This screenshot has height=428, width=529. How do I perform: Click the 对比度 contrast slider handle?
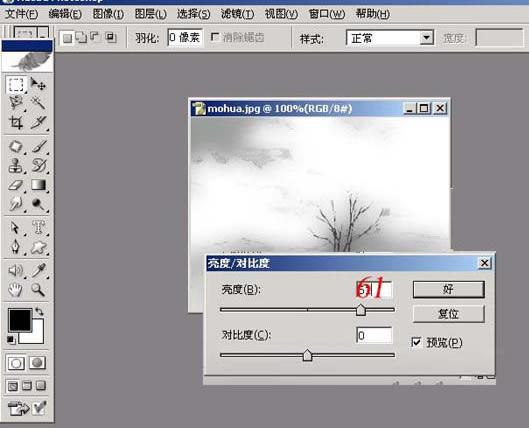coord(307,355)
